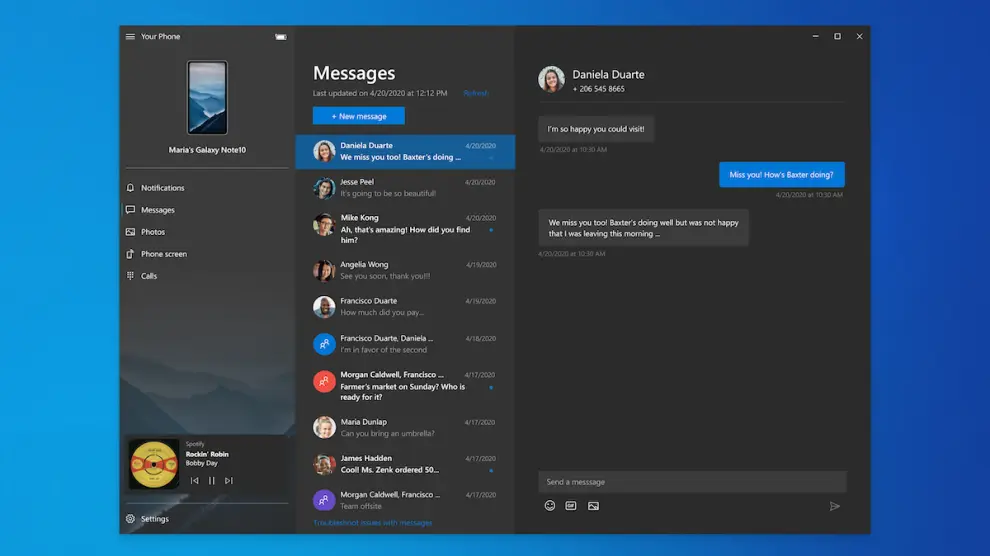Open Troubleshoot issues with messages link
Image resolution: width=990 pixels, height=556 pixels.
(373, 523)
